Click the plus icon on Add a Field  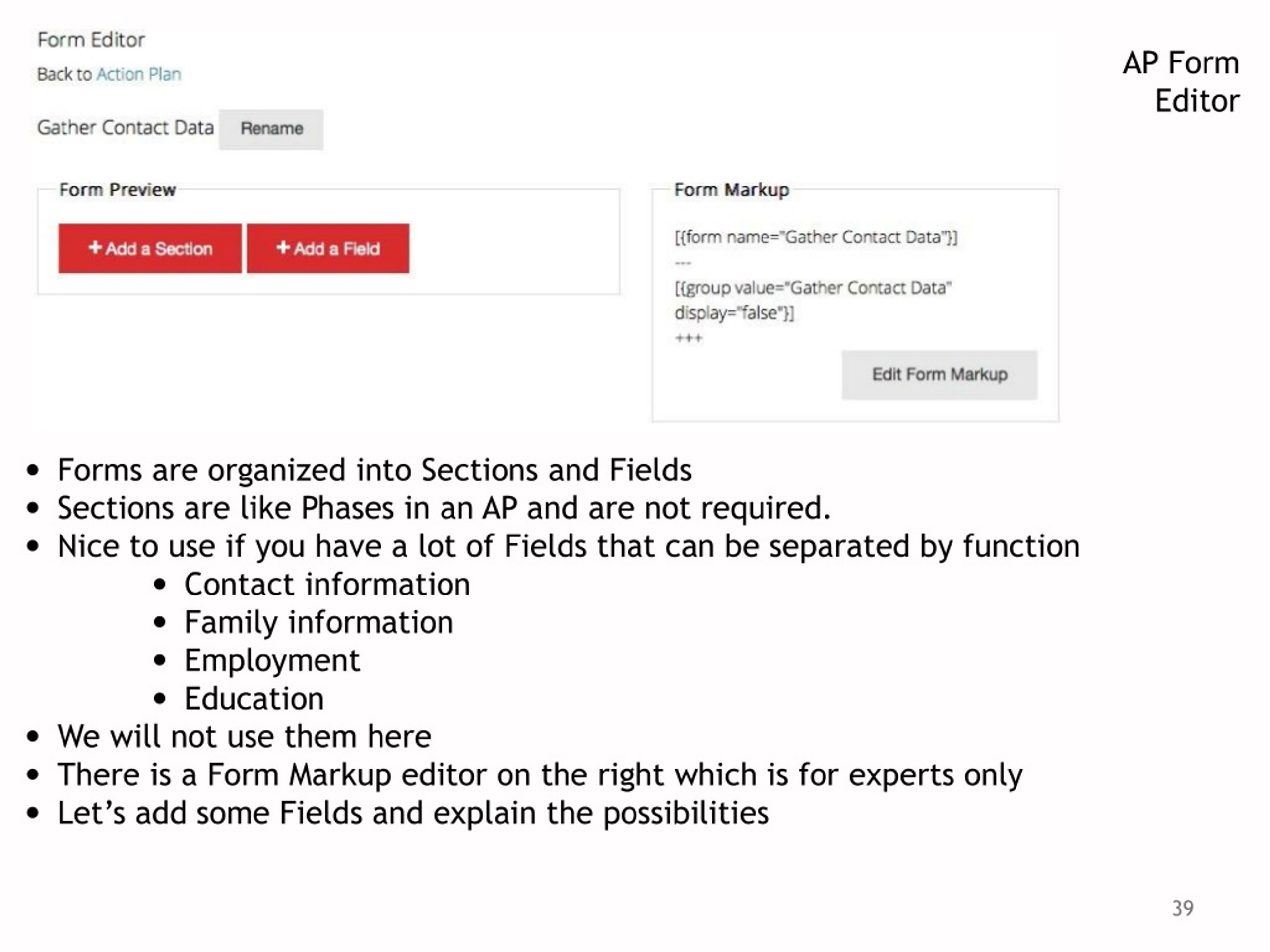[283, 248]
